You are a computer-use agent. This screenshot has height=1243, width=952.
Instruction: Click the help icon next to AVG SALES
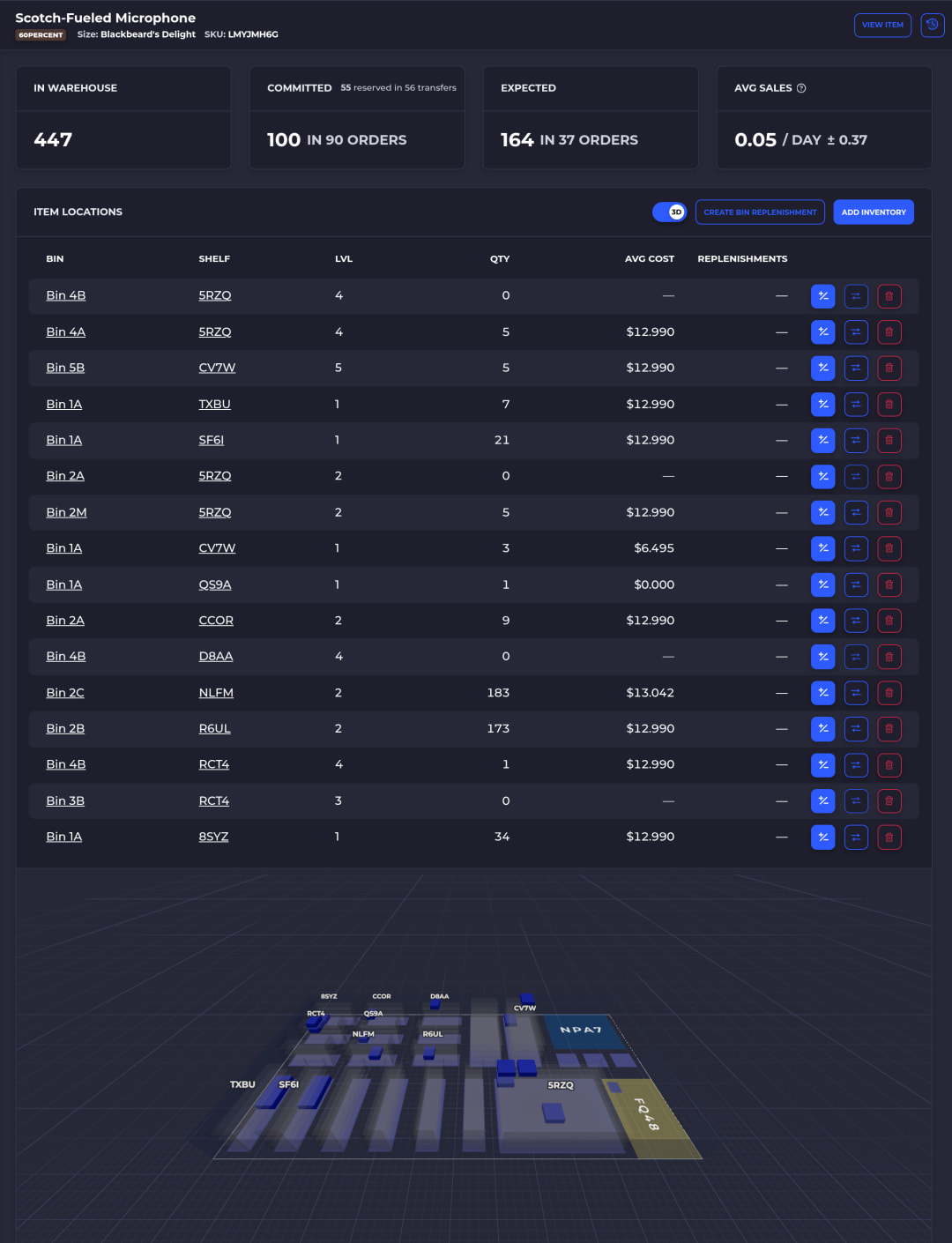point(801,88)
